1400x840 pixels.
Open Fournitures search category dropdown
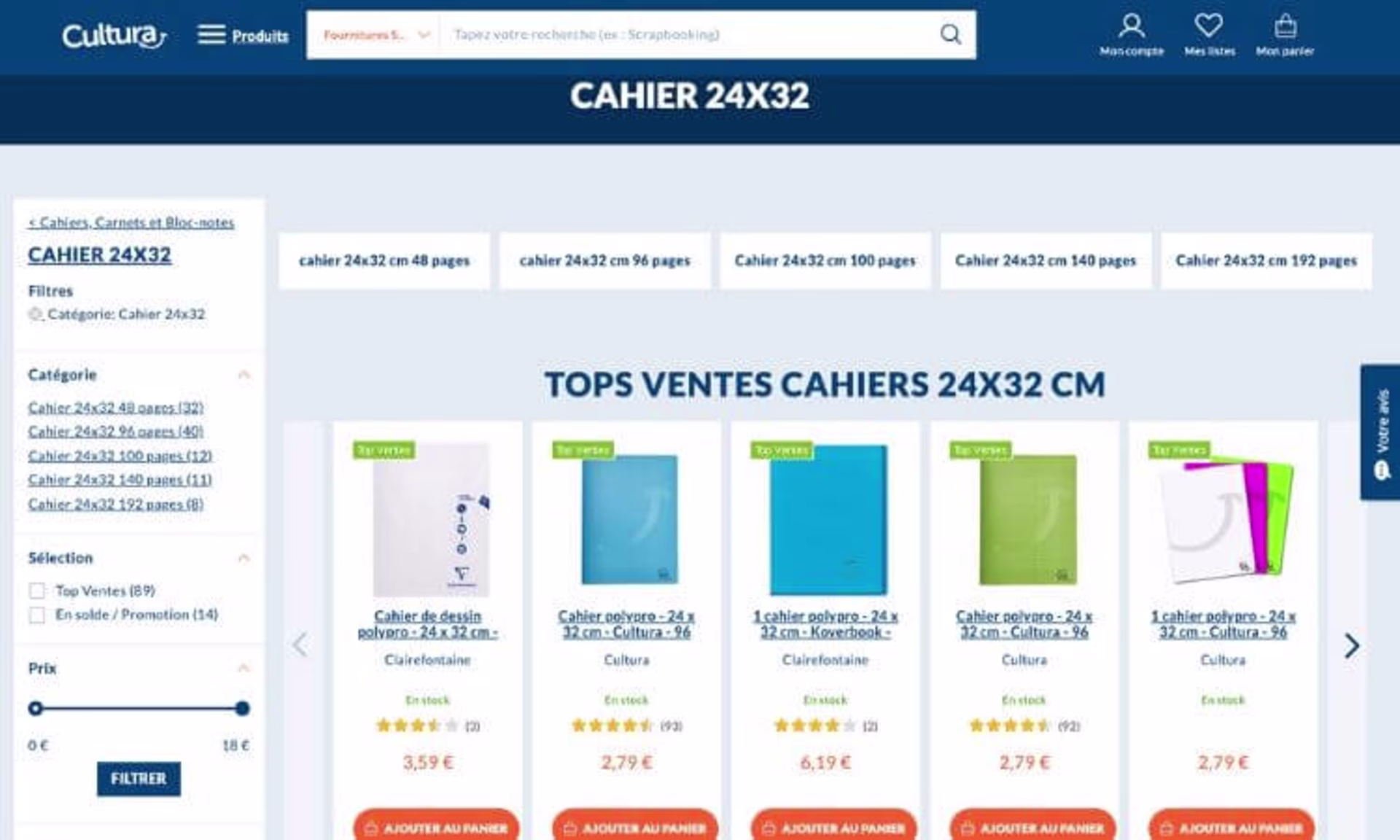[x=375, y=34]
